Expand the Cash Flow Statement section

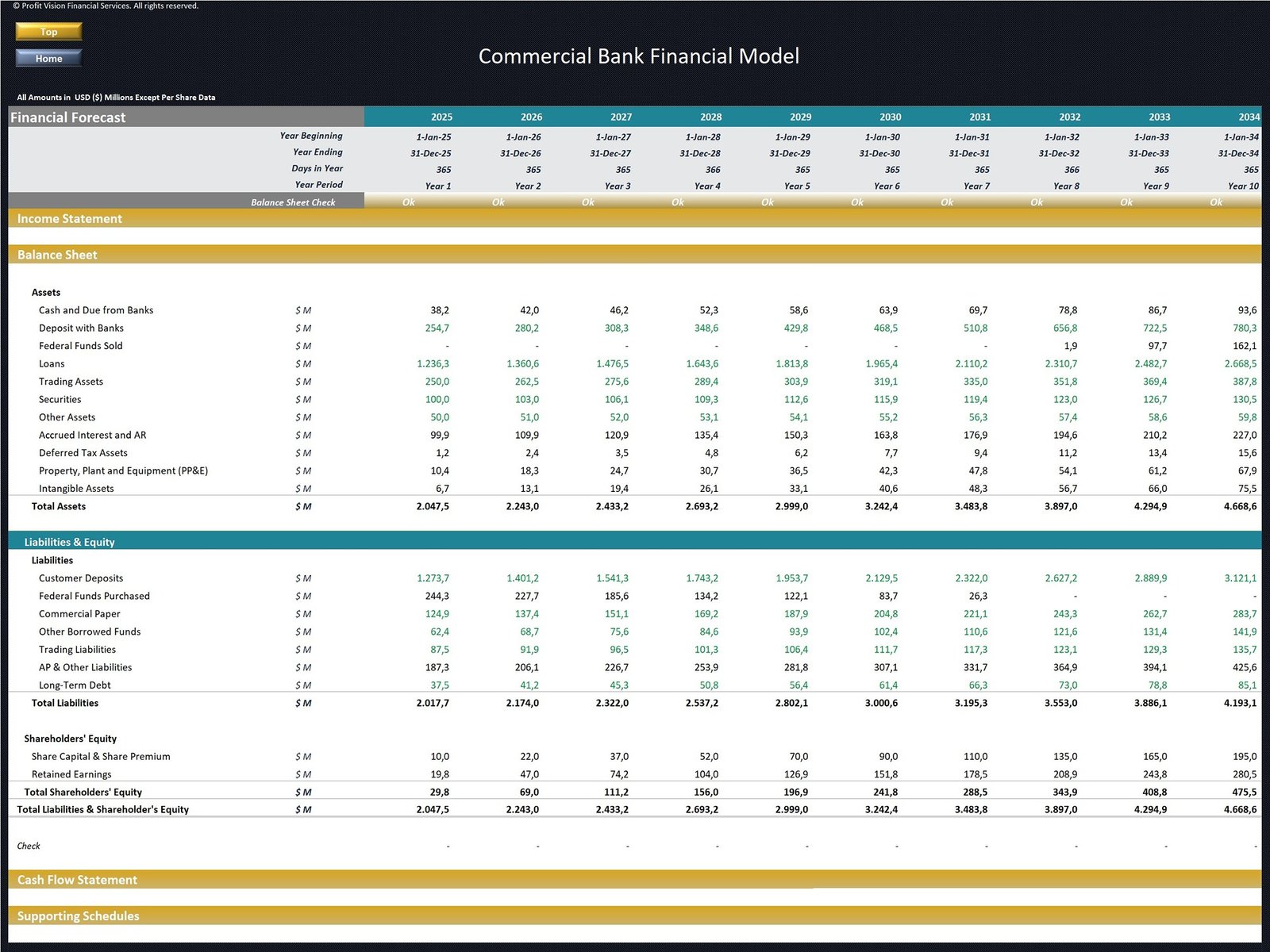tap(77, 880)
